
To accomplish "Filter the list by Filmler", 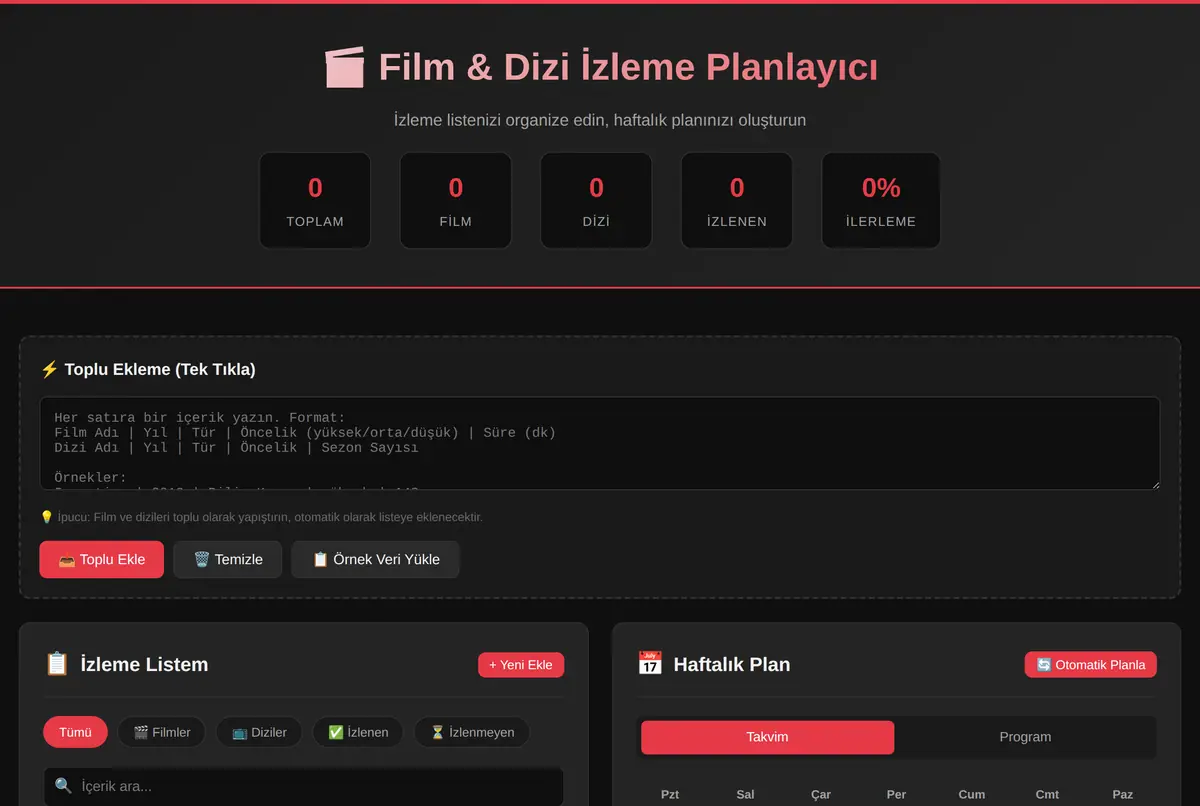I will click(x=161, y=732).
